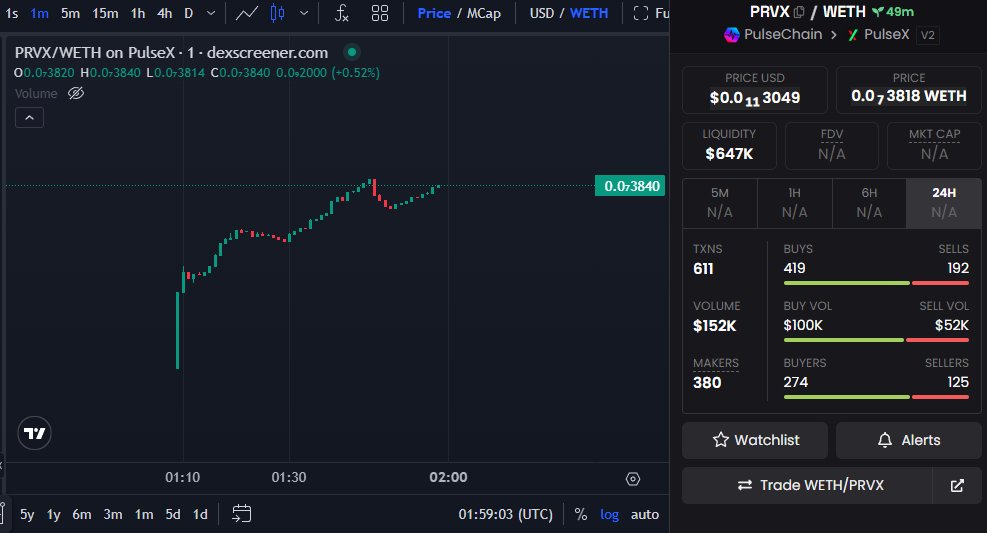The width and height of the screenshot is (987, 533).
Task: Toggle log scale
Action: [609, 514]
